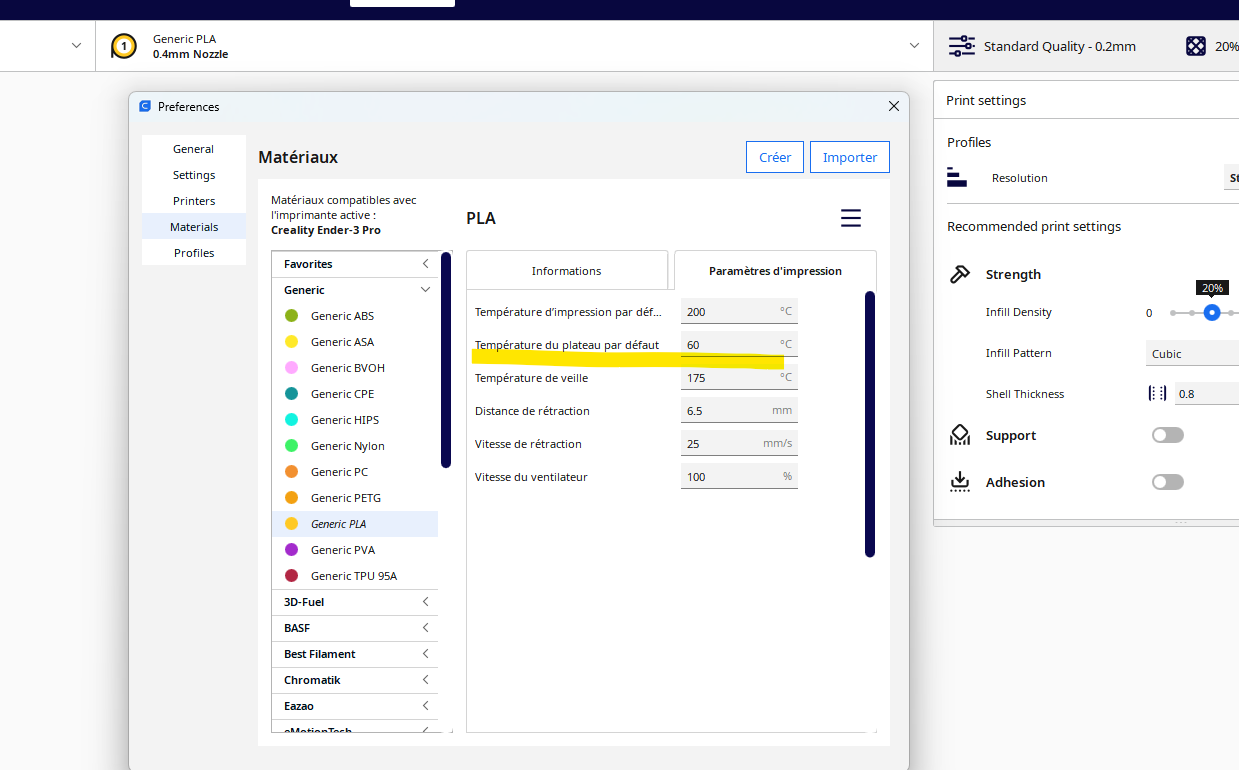Open the PLA material hamburger menu
This screenshot has width=1239, height=770.
[850, 218]
